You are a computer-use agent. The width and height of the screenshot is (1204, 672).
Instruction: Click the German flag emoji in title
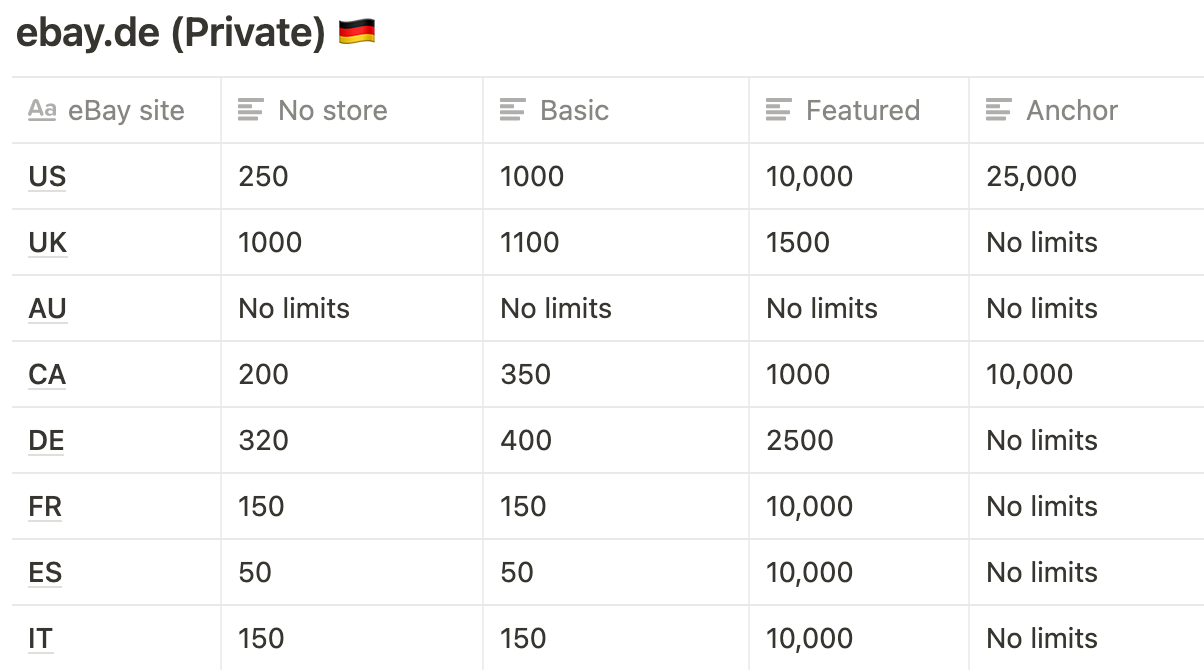[x=357, y=33]
